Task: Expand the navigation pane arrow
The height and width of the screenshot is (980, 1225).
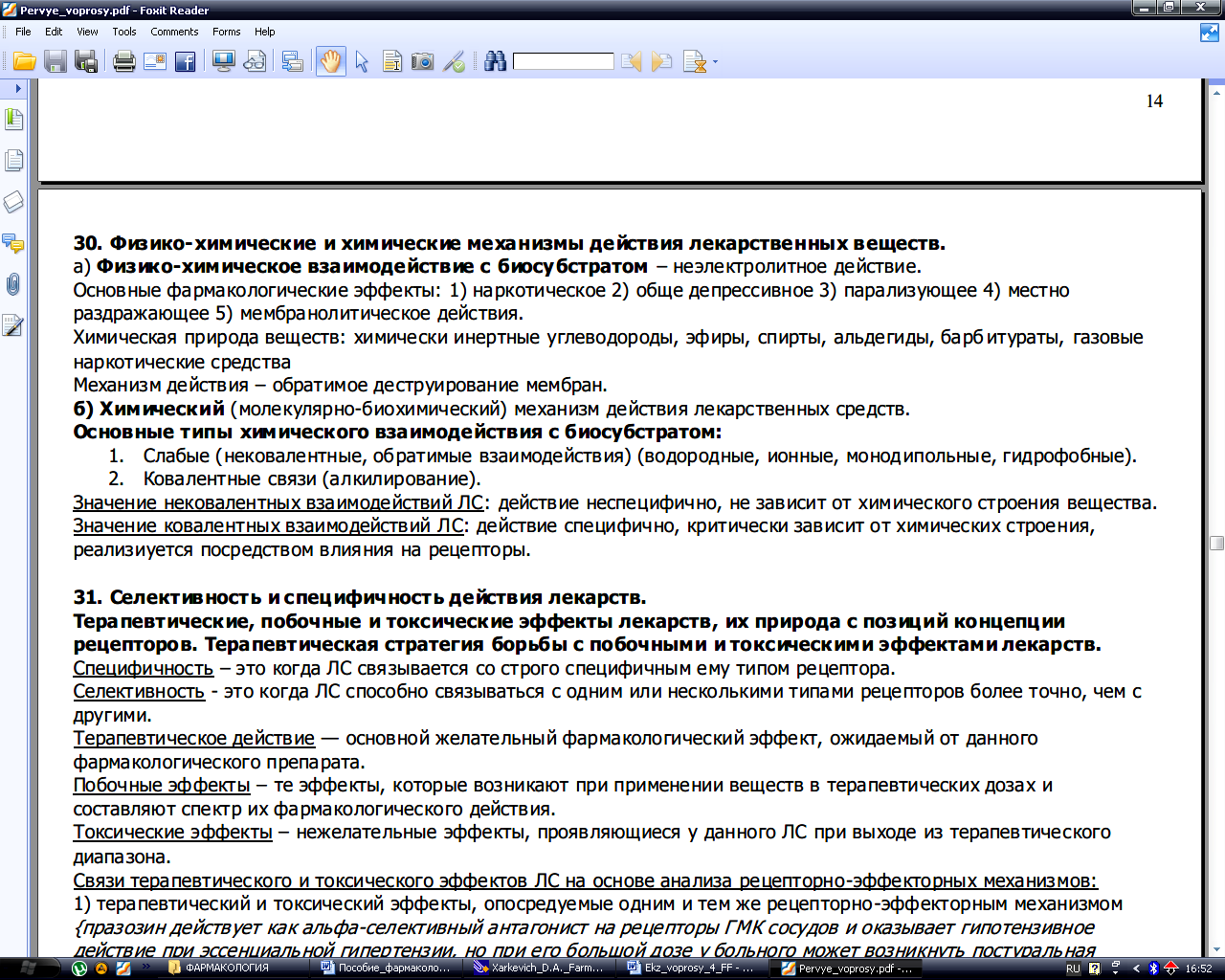Action: pos(17,88)
